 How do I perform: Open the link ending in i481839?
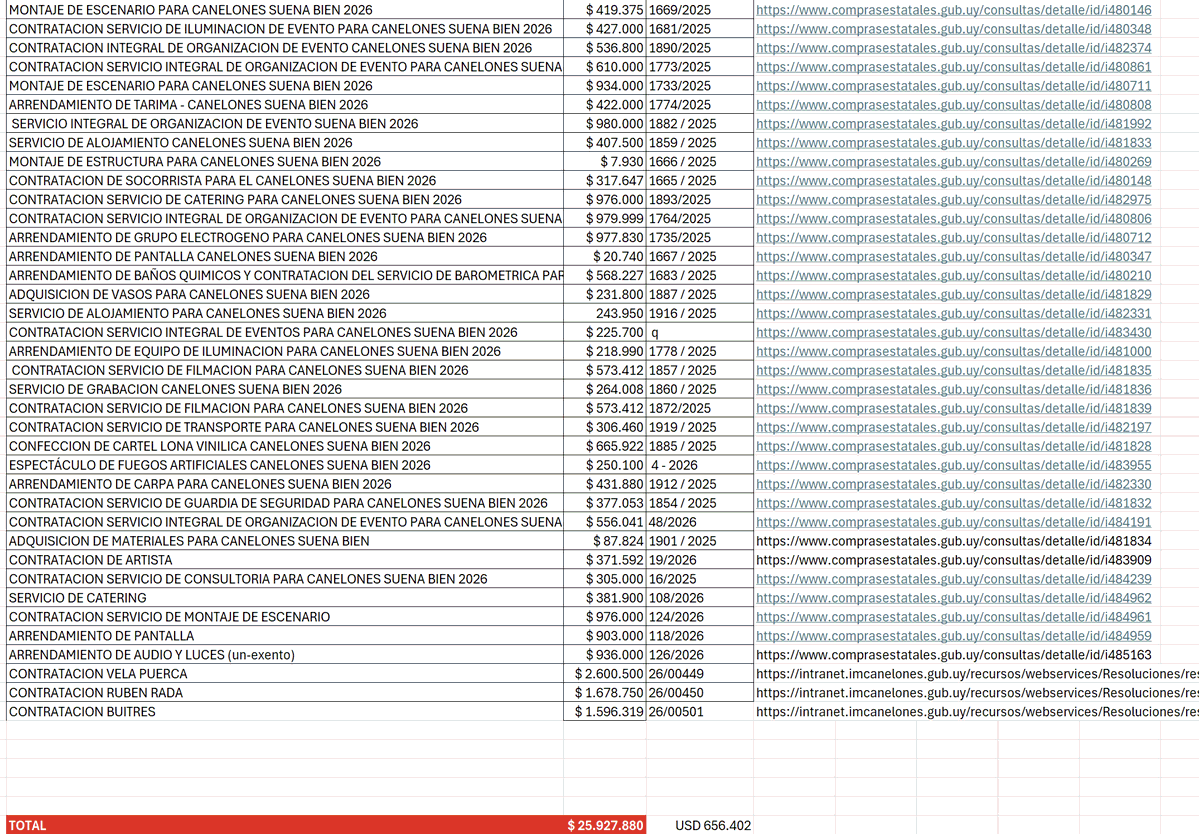coord(954,408)
